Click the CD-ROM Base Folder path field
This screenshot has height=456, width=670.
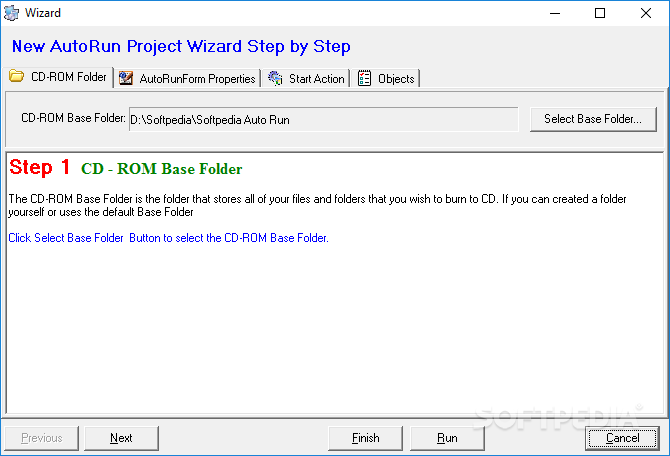[x=323, y=120]
